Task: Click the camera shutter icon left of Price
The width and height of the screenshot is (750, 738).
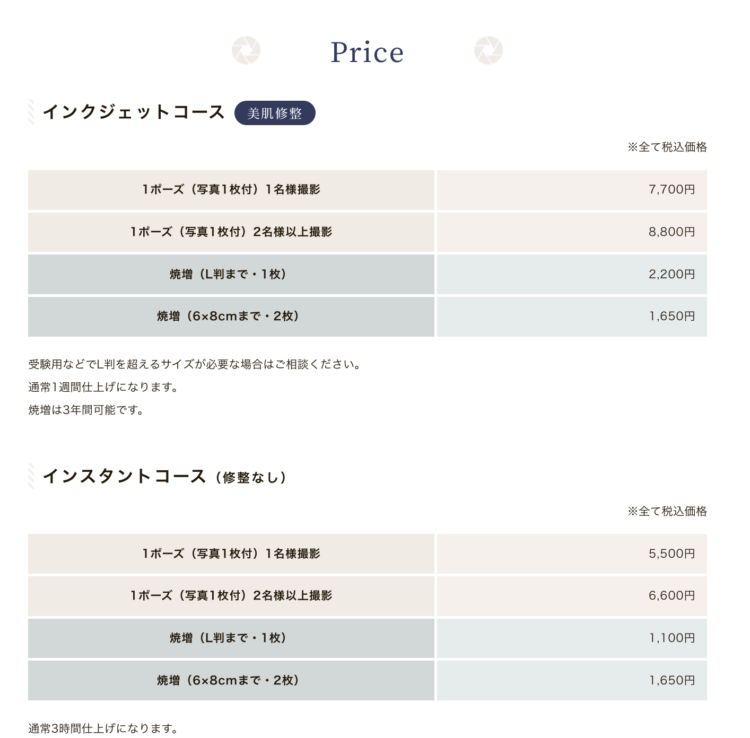Action: [x=246, y=50]
